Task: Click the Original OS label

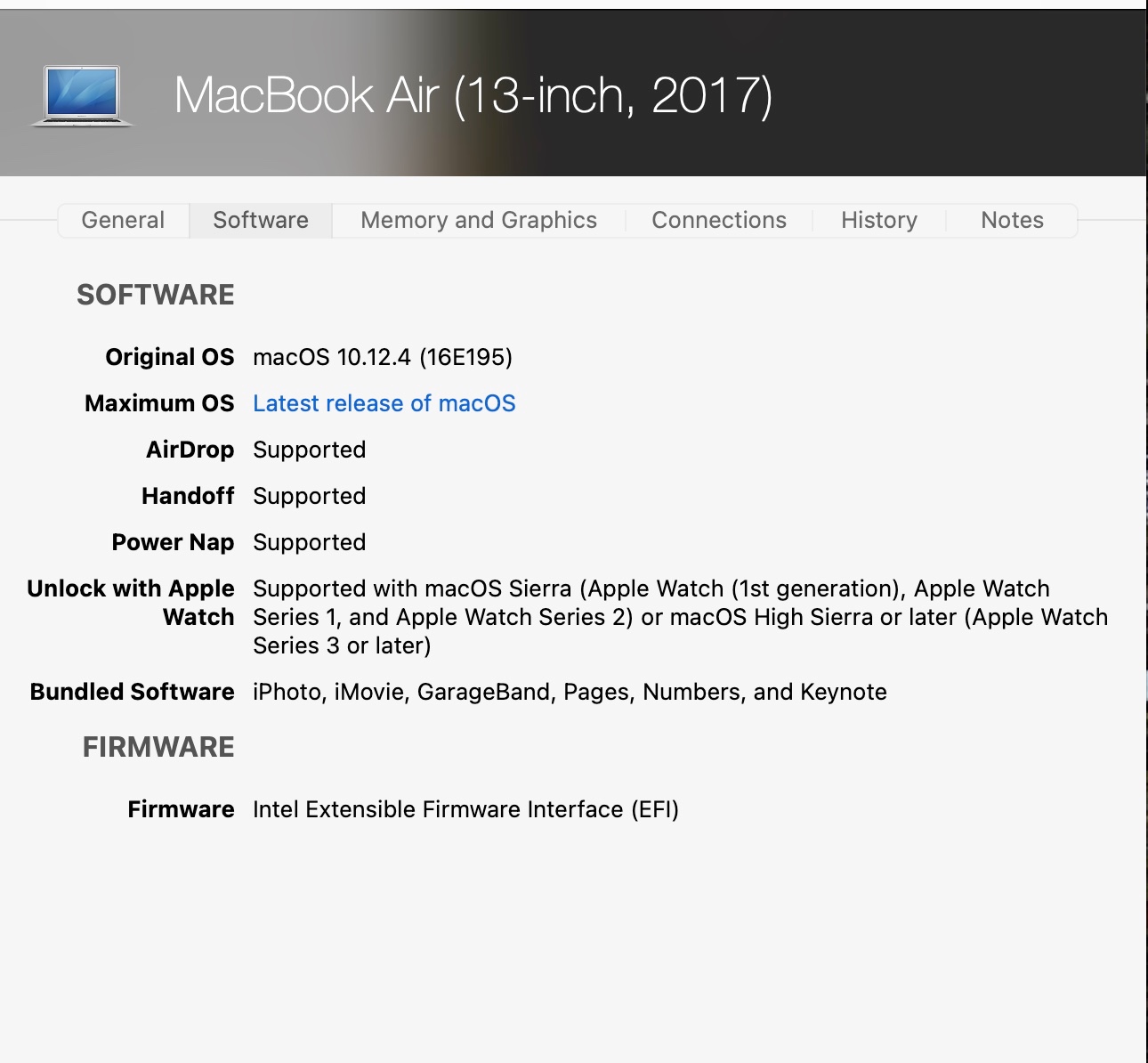Action: [169, 357]
